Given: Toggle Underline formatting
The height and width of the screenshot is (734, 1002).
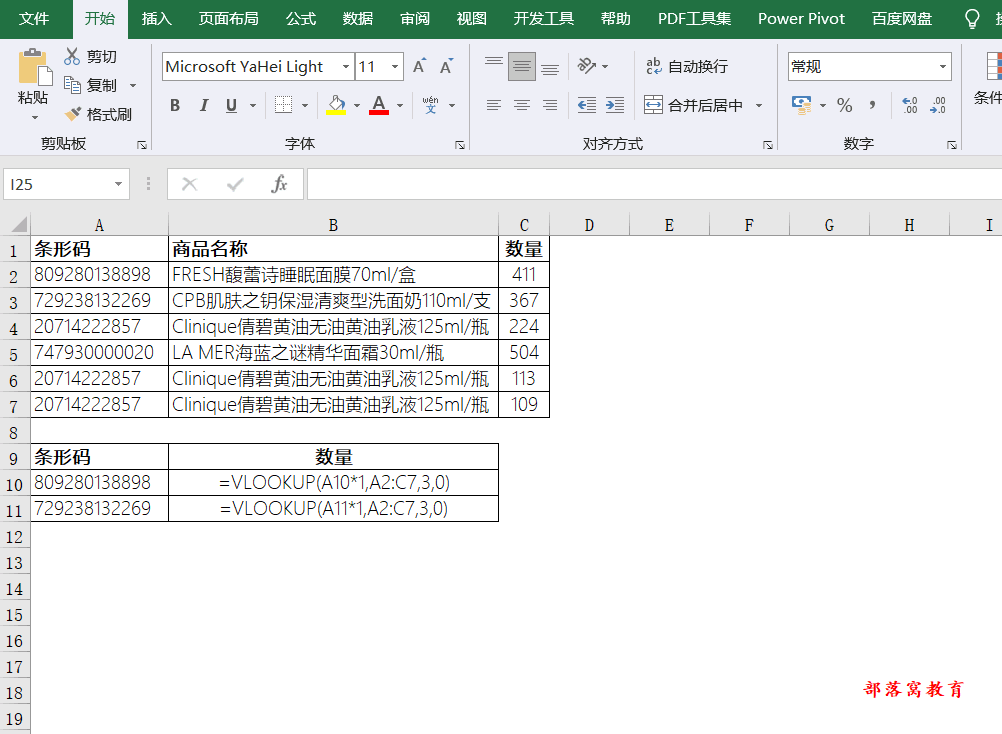Looking at the screenshot, I should 231,105.
